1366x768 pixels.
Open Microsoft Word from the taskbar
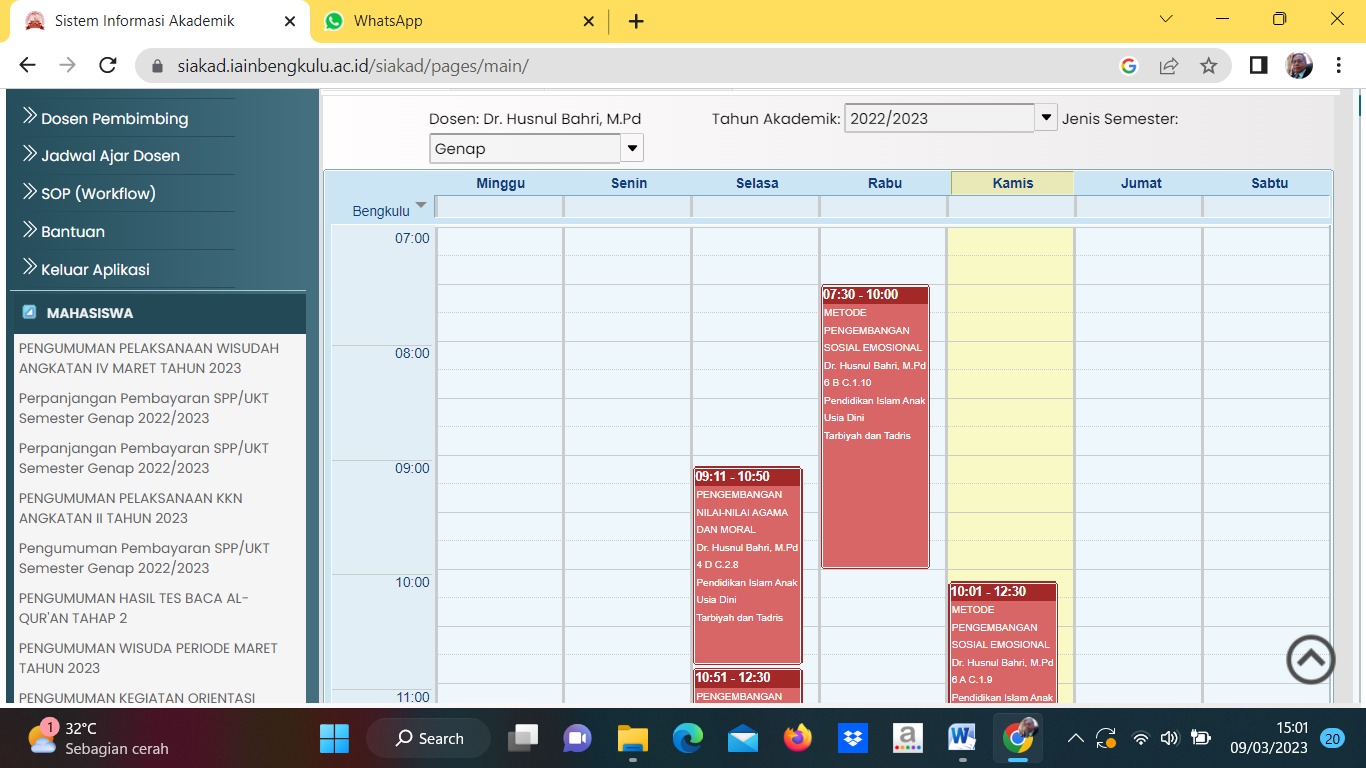pos(961,738)
